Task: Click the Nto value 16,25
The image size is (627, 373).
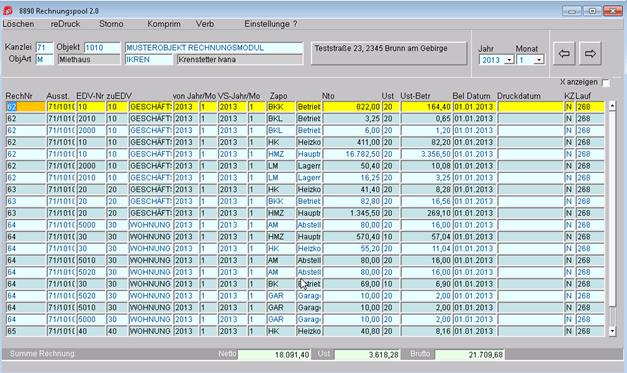Action: pyautogui.click(x=352, y=178)
